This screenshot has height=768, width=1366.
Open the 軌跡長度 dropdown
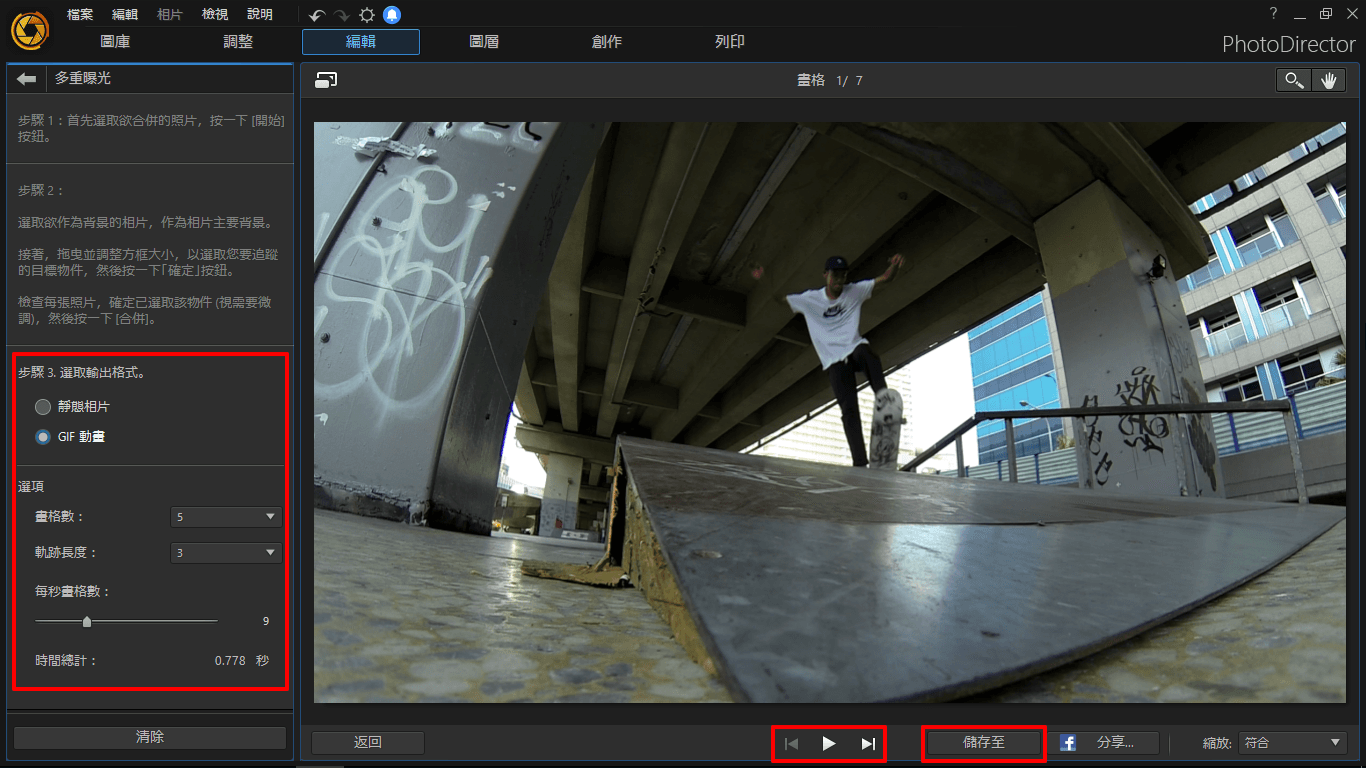tap(226, 552)
